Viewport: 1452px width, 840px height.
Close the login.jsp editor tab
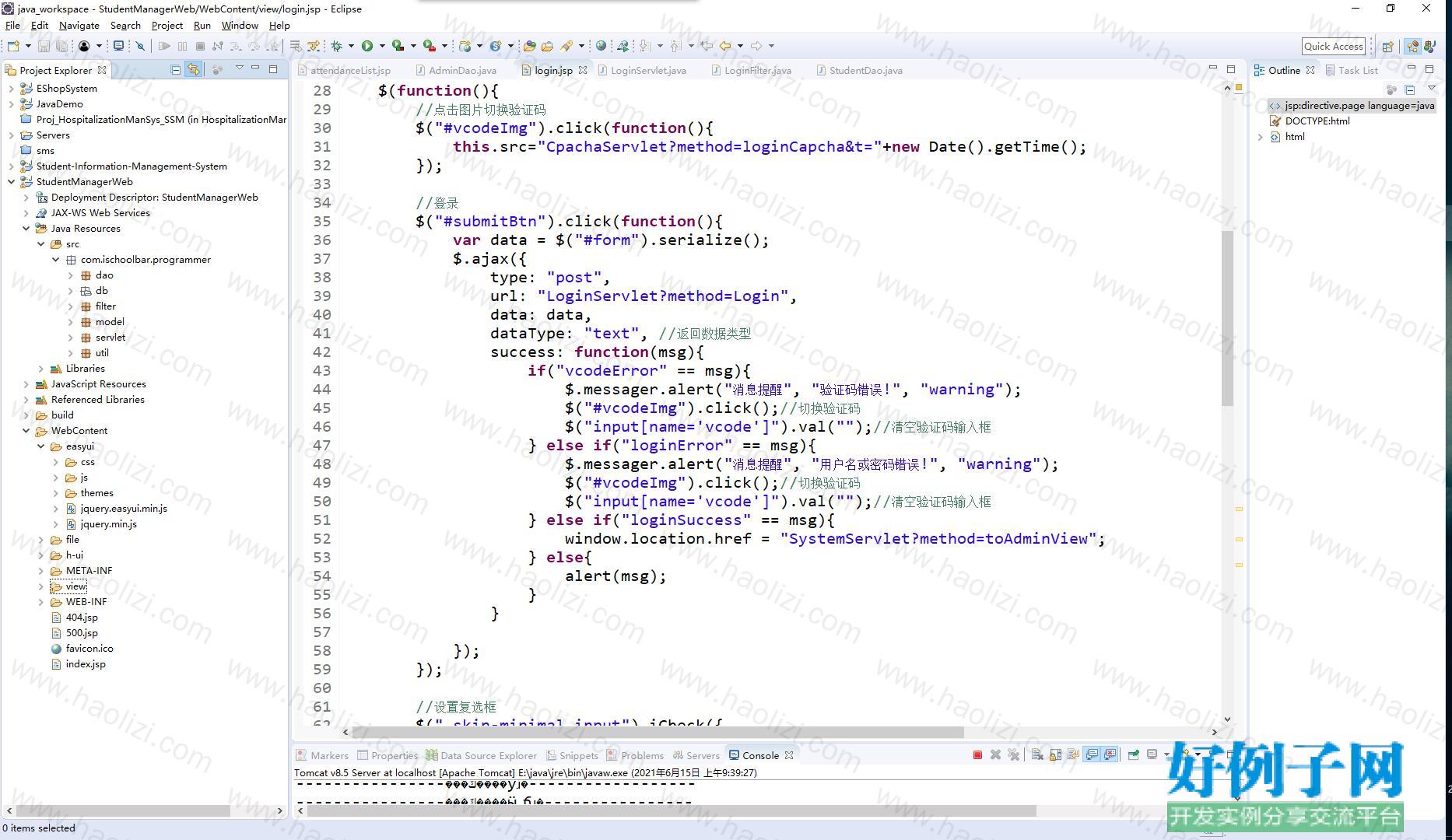pyautogui.click(x=583, y=70)
